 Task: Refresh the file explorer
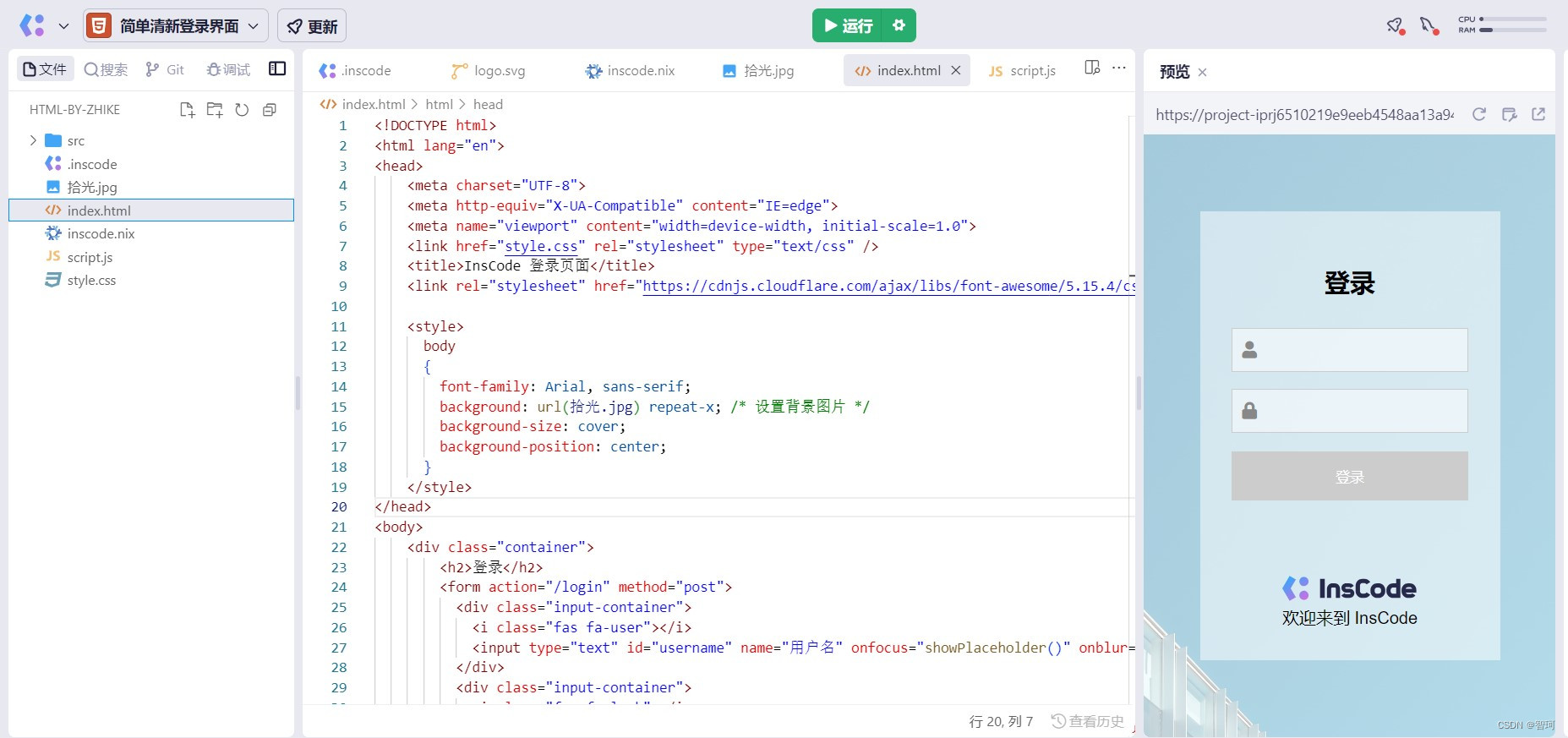242,110
